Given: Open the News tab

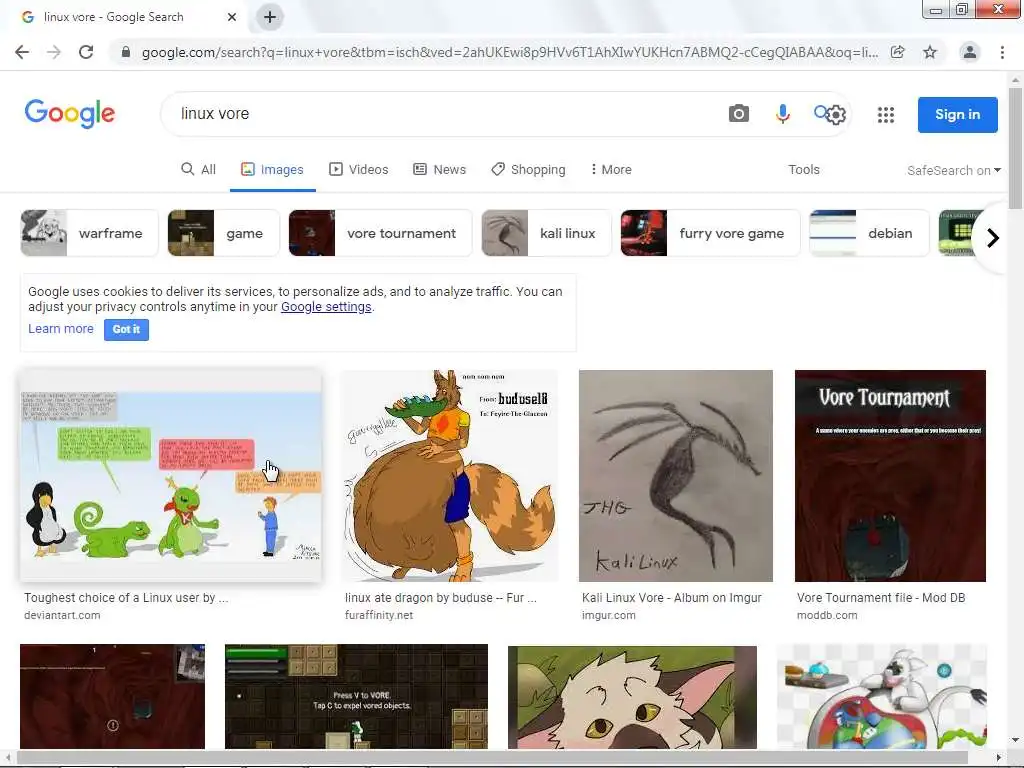Looking at the screenshot, I should 440,170.
